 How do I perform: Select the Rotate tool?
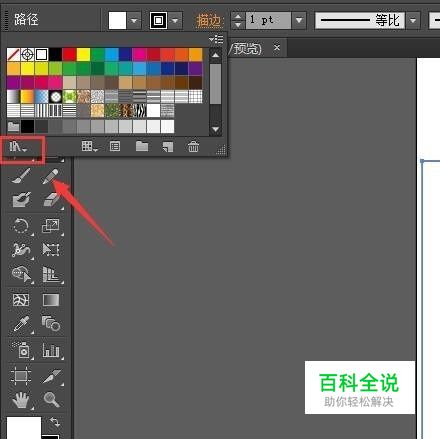[x=21, y=226]
